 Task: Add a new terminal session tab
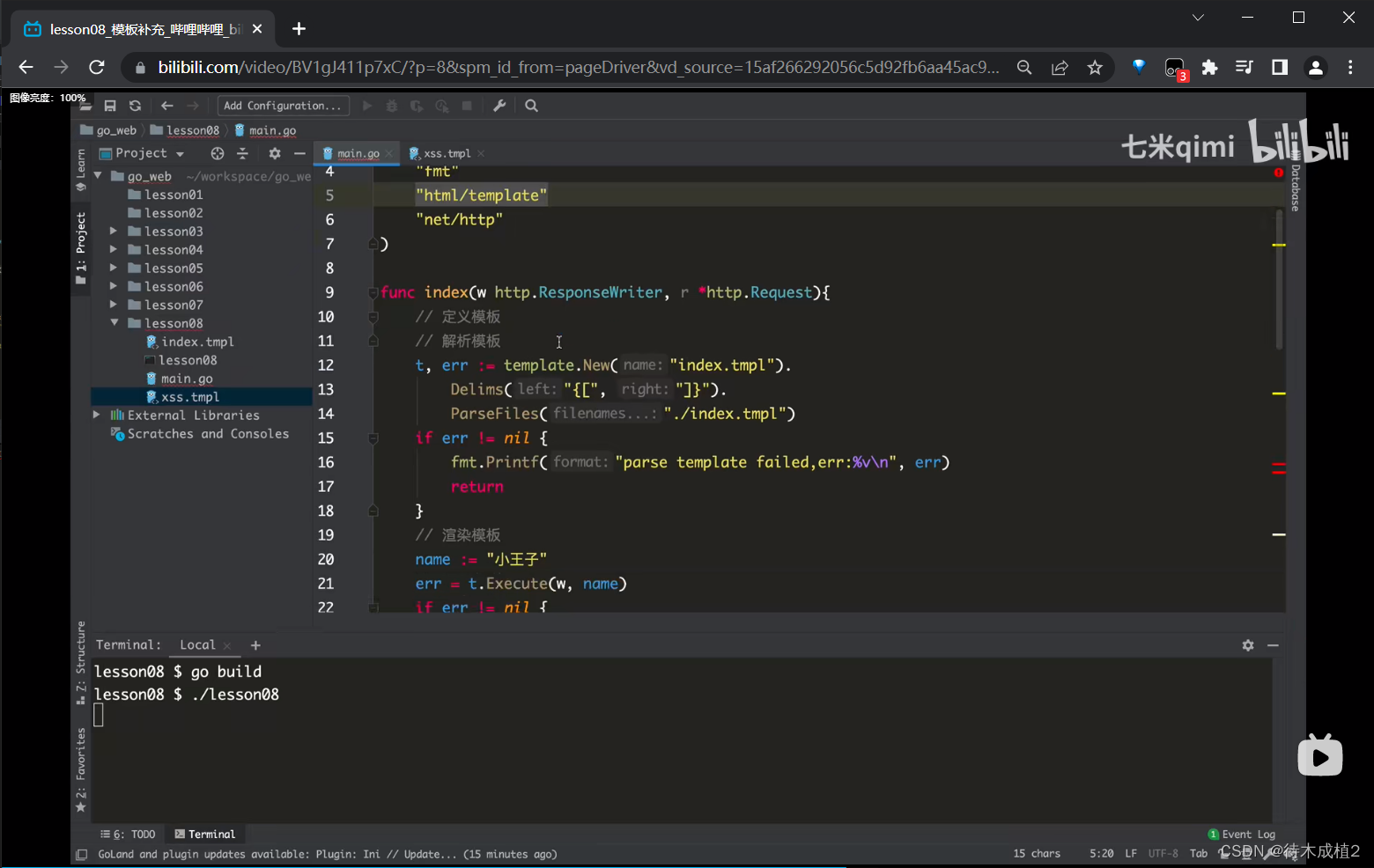255,645
